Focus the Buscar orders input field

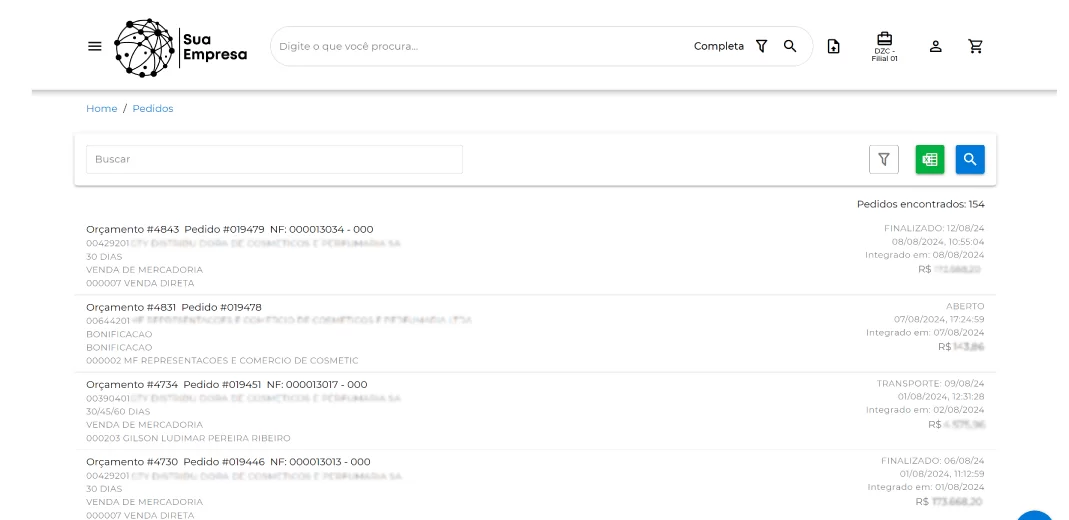(x=274, y=159)
